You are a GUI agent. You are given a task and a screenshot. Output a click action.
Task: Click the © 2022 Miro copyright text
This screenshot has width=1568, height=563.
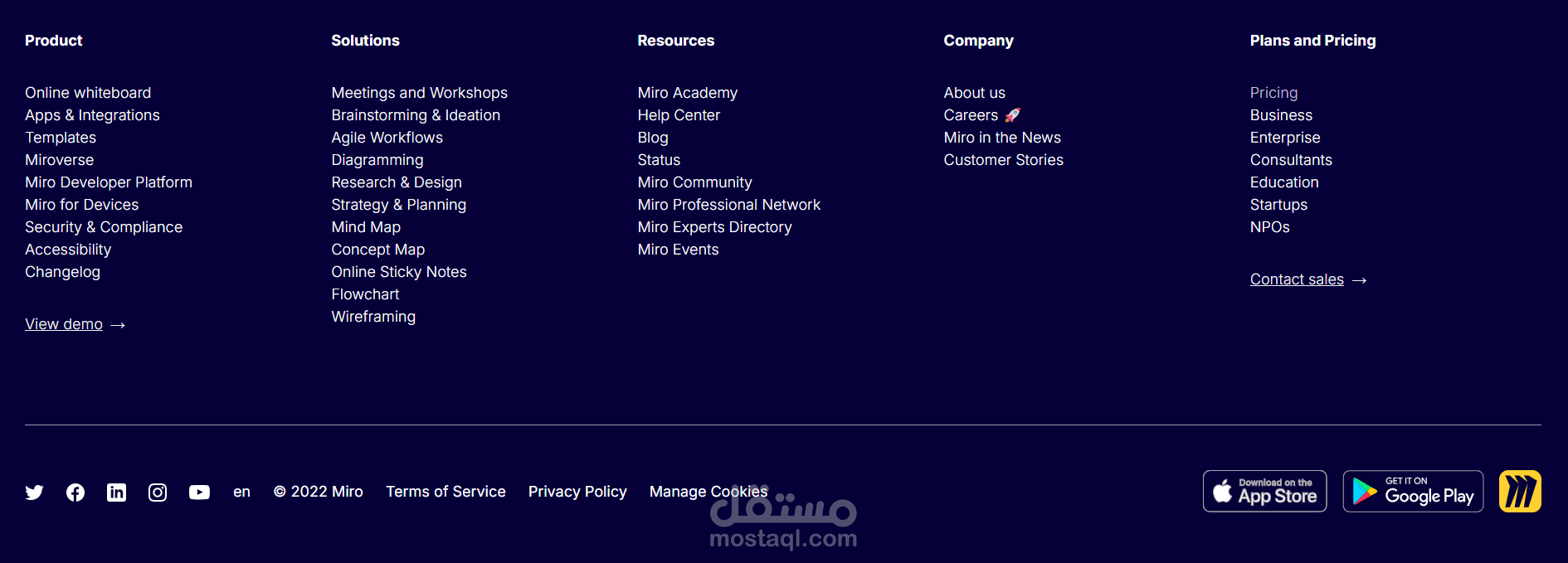click(x=319, y=492)
